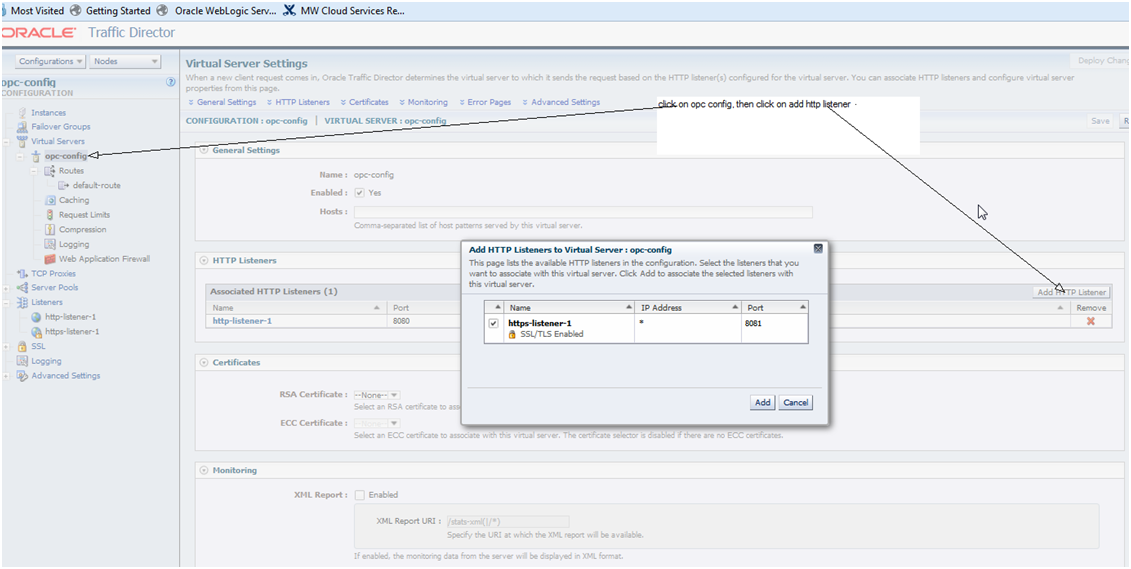The image size is (1131, 569).
Task: Click the Save button
Action: [x=1100, y=121]
